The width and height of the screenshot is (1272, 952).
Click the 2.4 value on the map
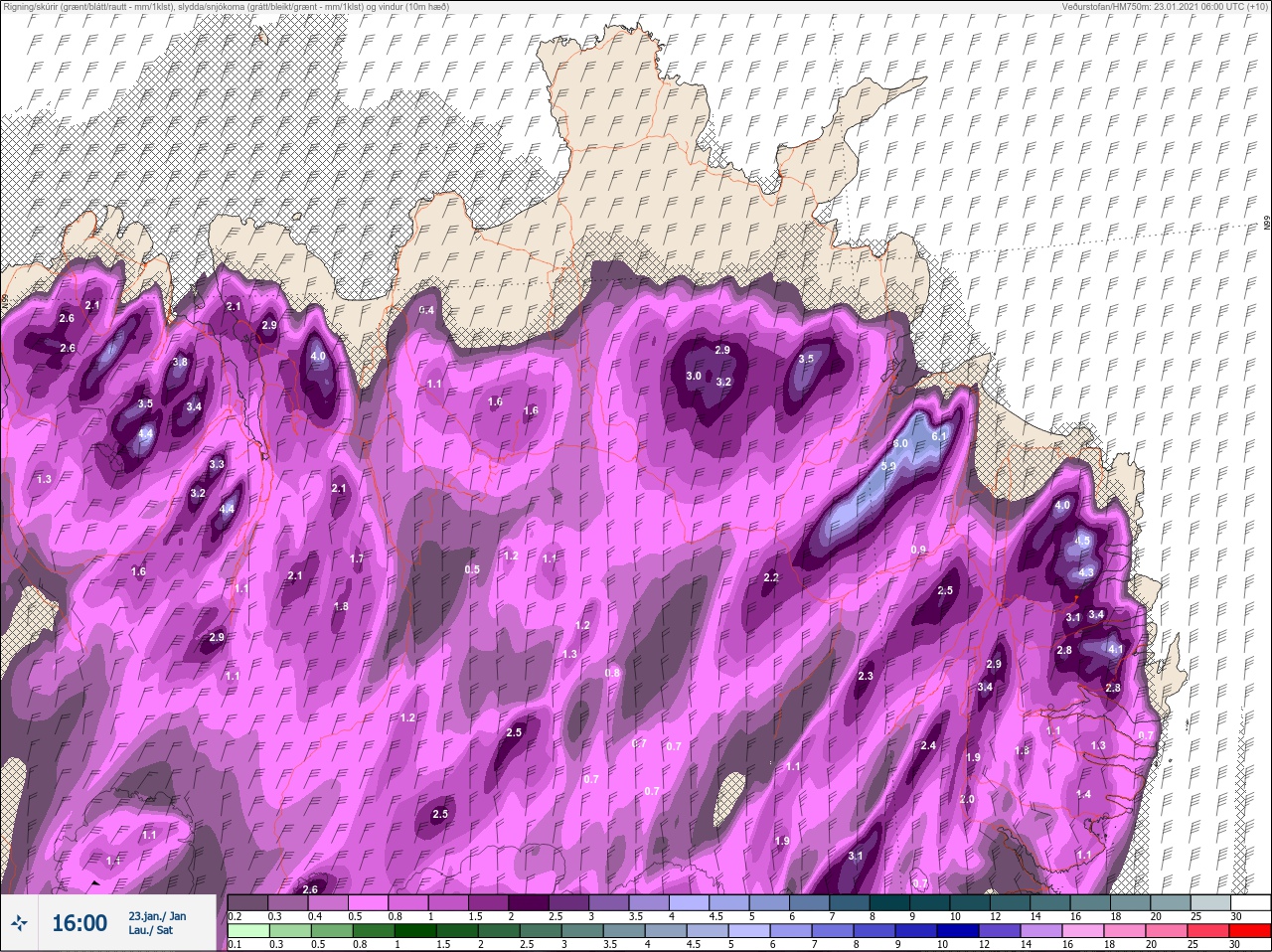click(x=928, y=746)
